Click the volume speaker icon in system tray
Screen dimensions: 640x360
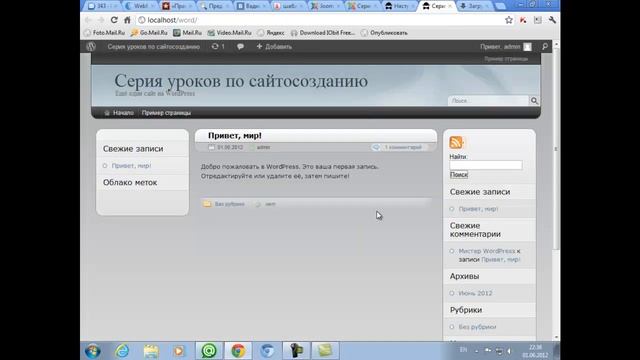pos(509,351)
